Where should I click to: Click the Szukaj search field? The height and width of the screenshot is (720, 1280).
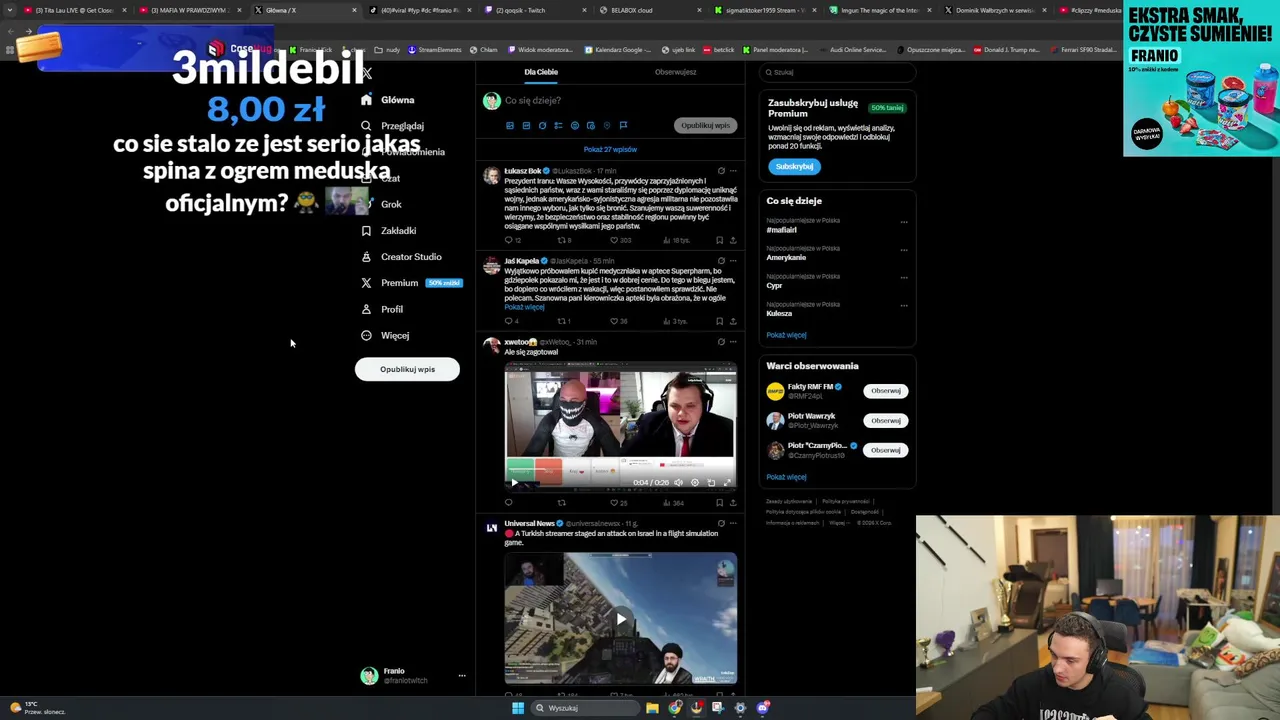838,72
